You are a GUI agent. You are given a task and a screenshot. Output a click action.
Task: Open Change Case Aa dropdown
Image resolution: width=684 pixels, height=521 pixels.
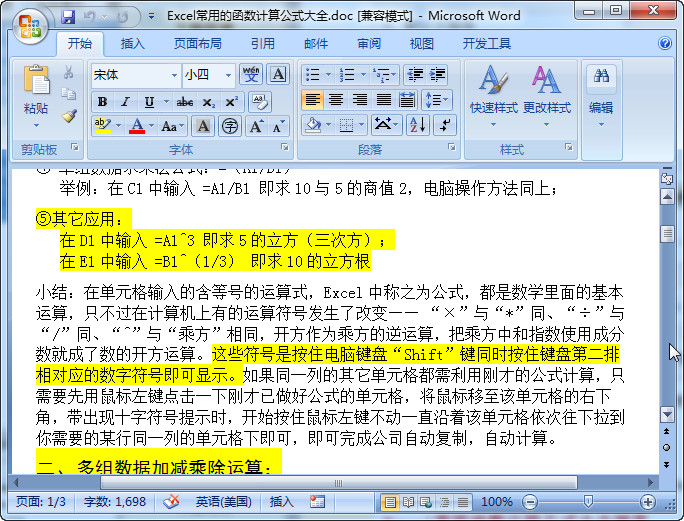tap(173, 127)
